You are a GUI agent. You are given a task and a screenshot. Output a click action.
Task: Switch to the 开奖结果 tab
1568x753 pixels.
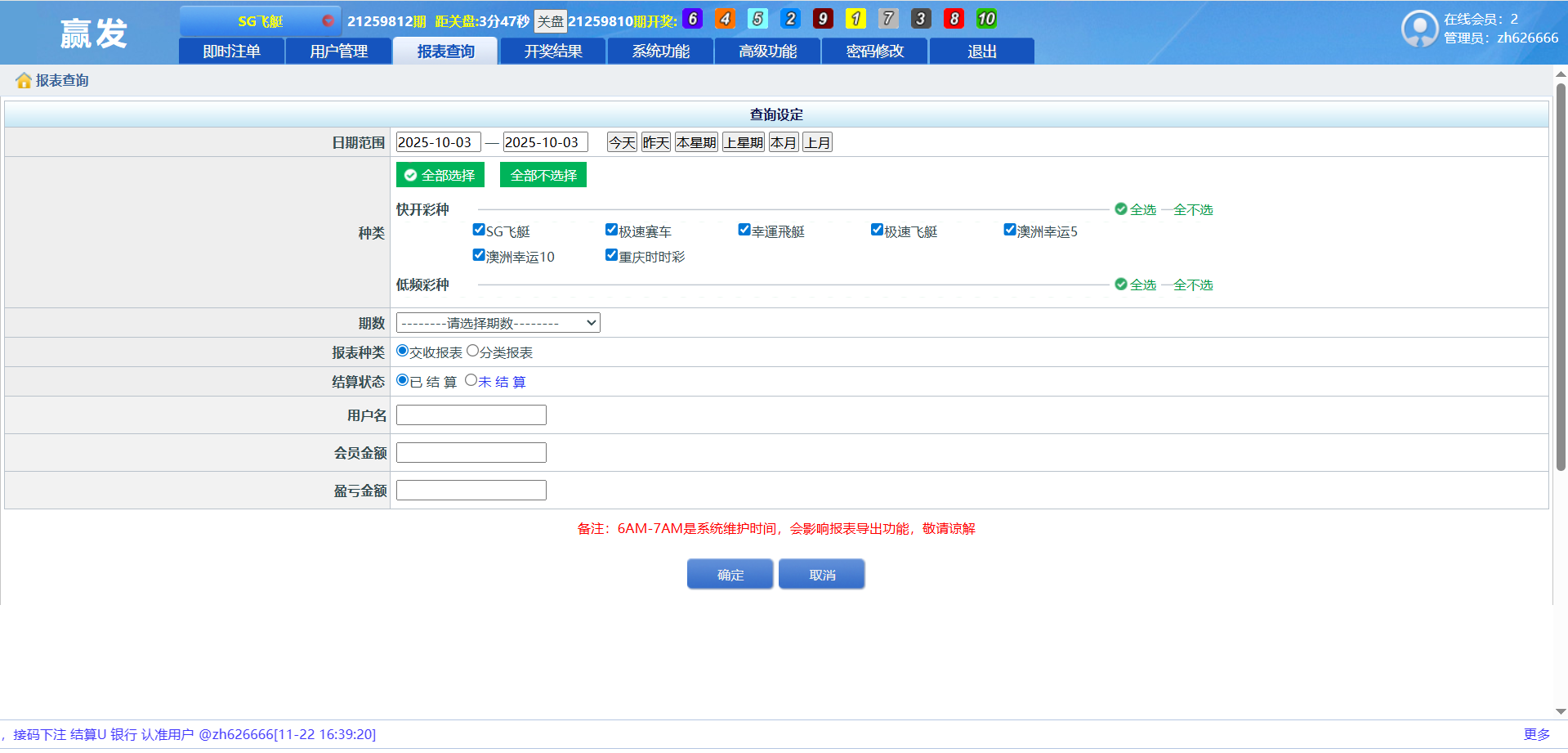(552, 51)
